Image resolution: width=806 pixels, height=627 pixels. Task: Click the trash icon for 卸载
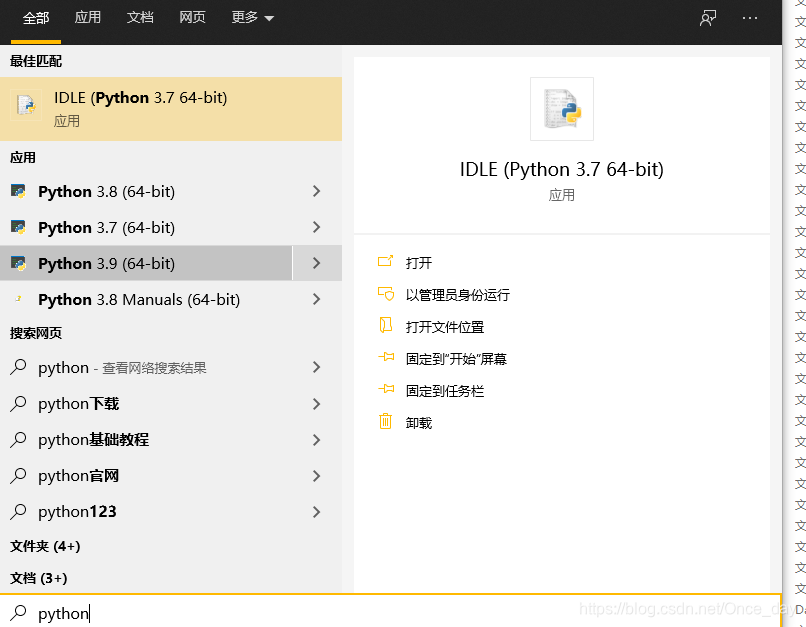386,421
